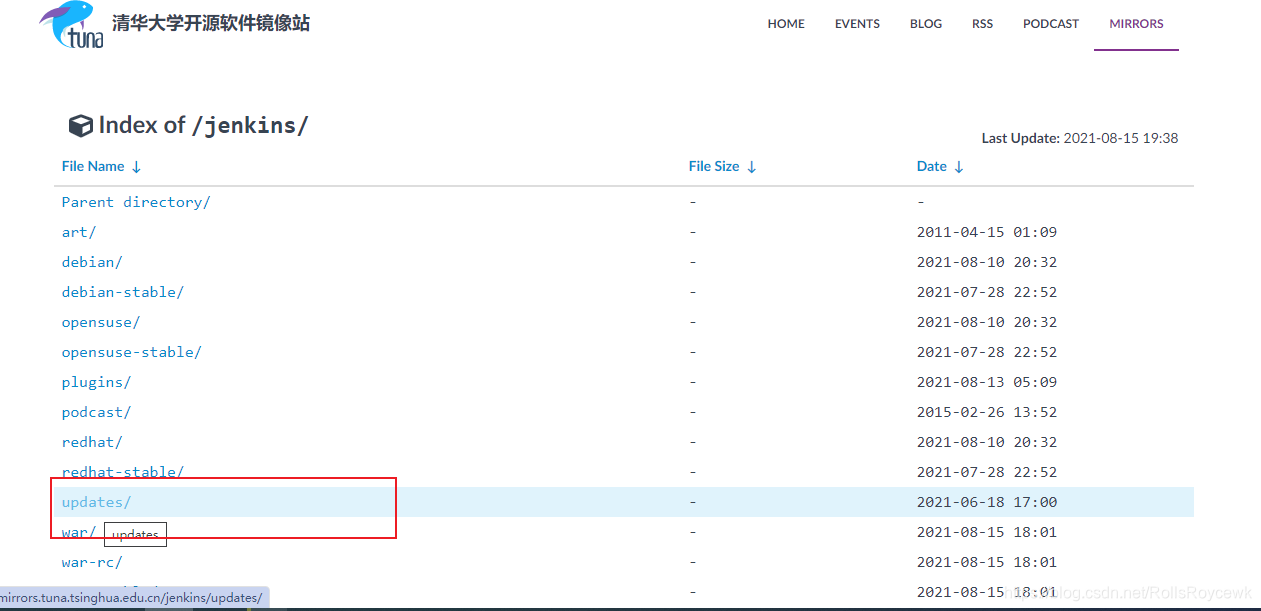Click the Last Update 2021-08-15 19:38 text
The image size is (1261, 611).
(1080, 138)
